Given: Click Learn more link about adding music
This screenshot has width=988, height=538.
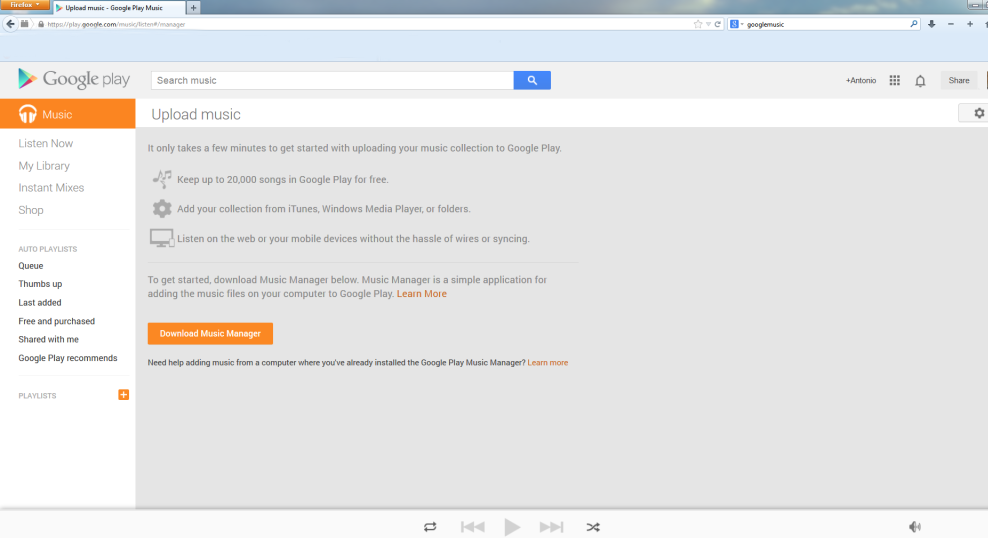Looking at the screenshot, I should pos(548,363).
